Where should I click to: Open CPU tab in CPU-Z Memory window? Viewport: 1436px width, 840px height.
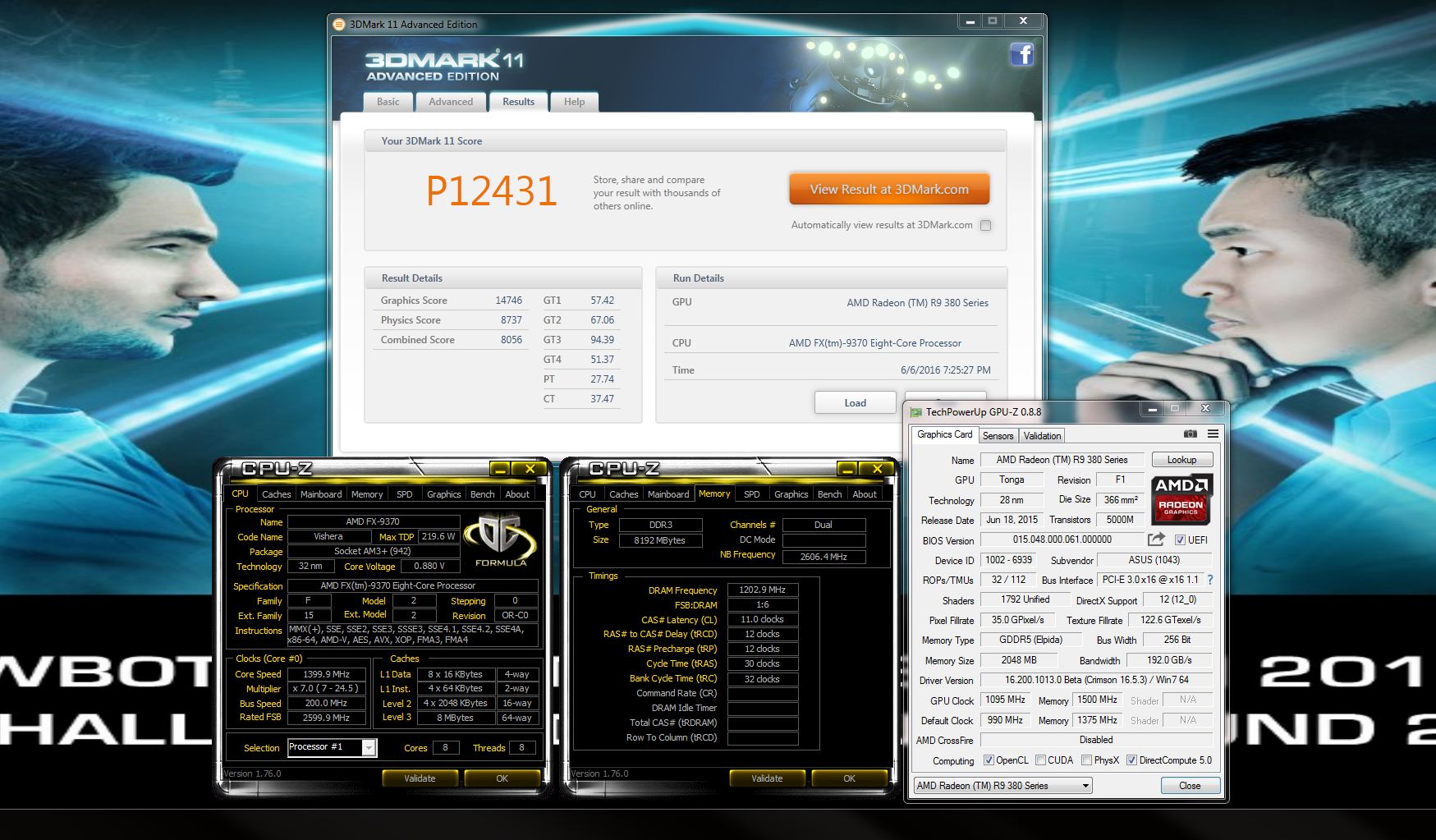coord(587,494)
